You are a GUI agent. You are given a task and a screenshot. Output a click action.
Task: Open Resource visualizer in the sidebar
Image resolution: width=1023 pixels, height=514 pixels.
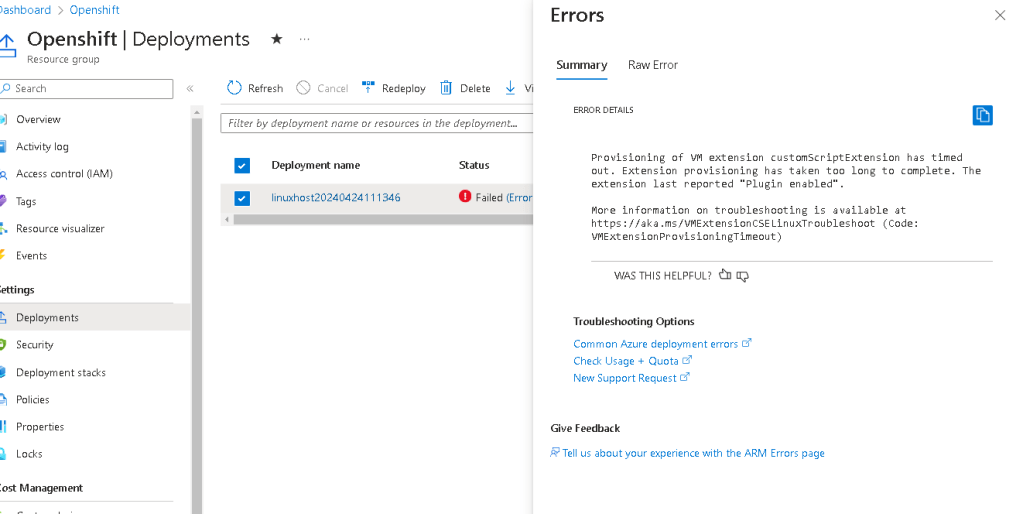tap(60, 228)
